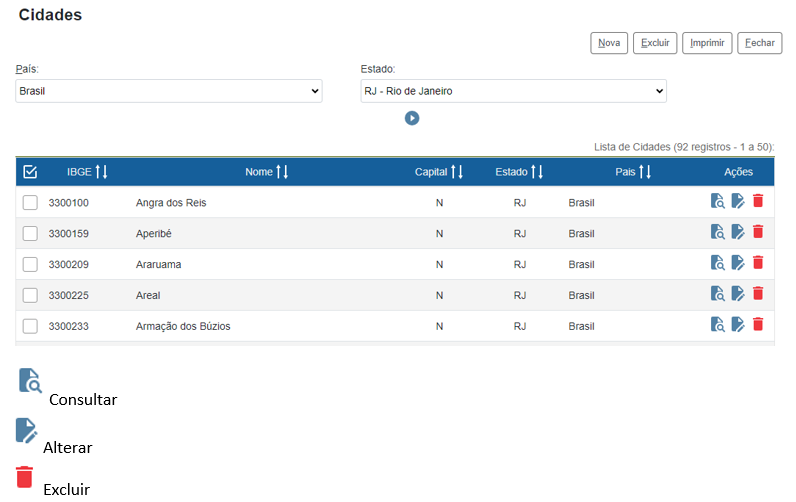Viewport: 796px width, 502px height.
Task: Click the Imprimir button
Action: click(x=707, y=43)
